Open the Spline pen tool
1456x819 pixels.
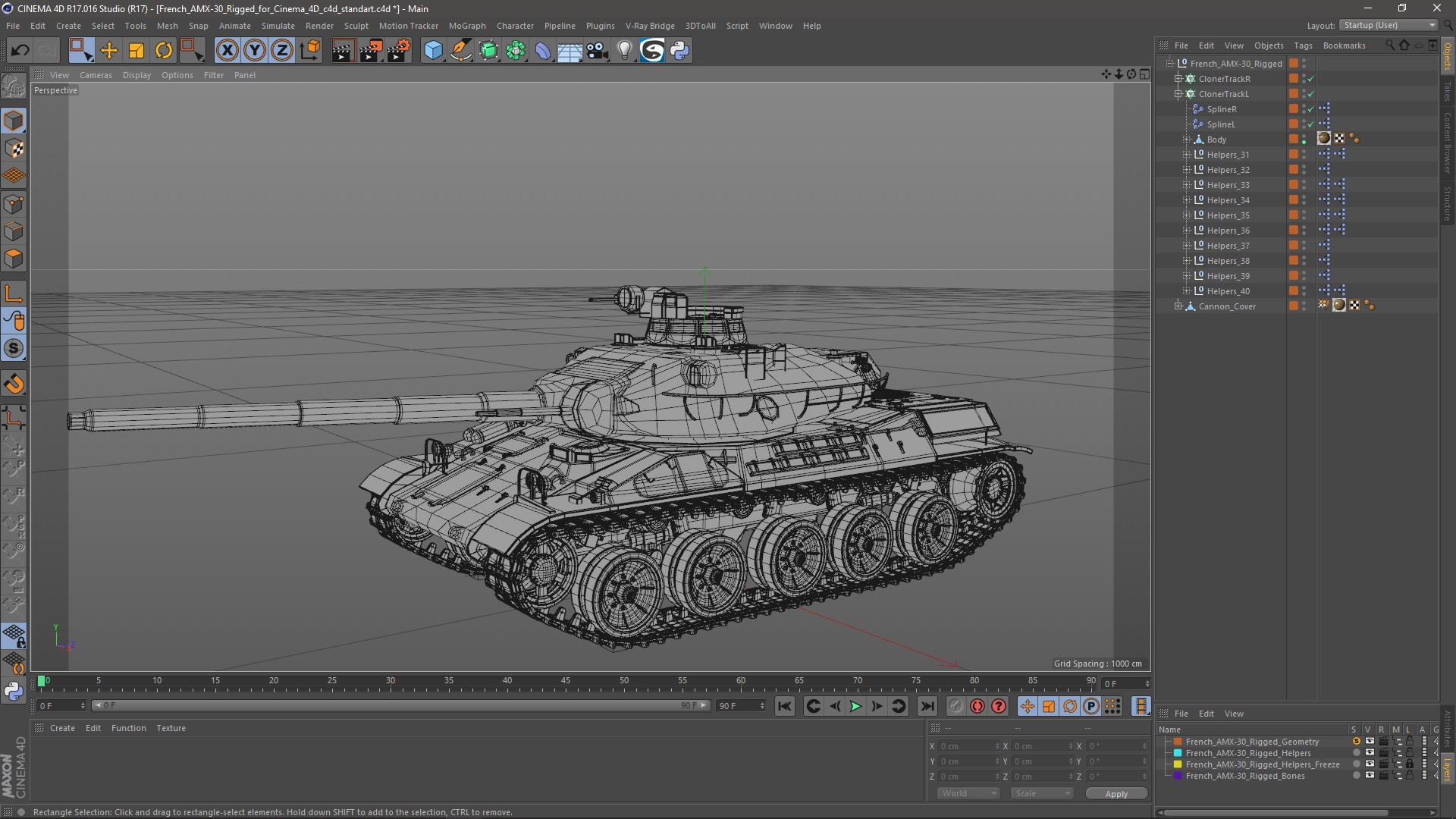click(x=461, y=51)
